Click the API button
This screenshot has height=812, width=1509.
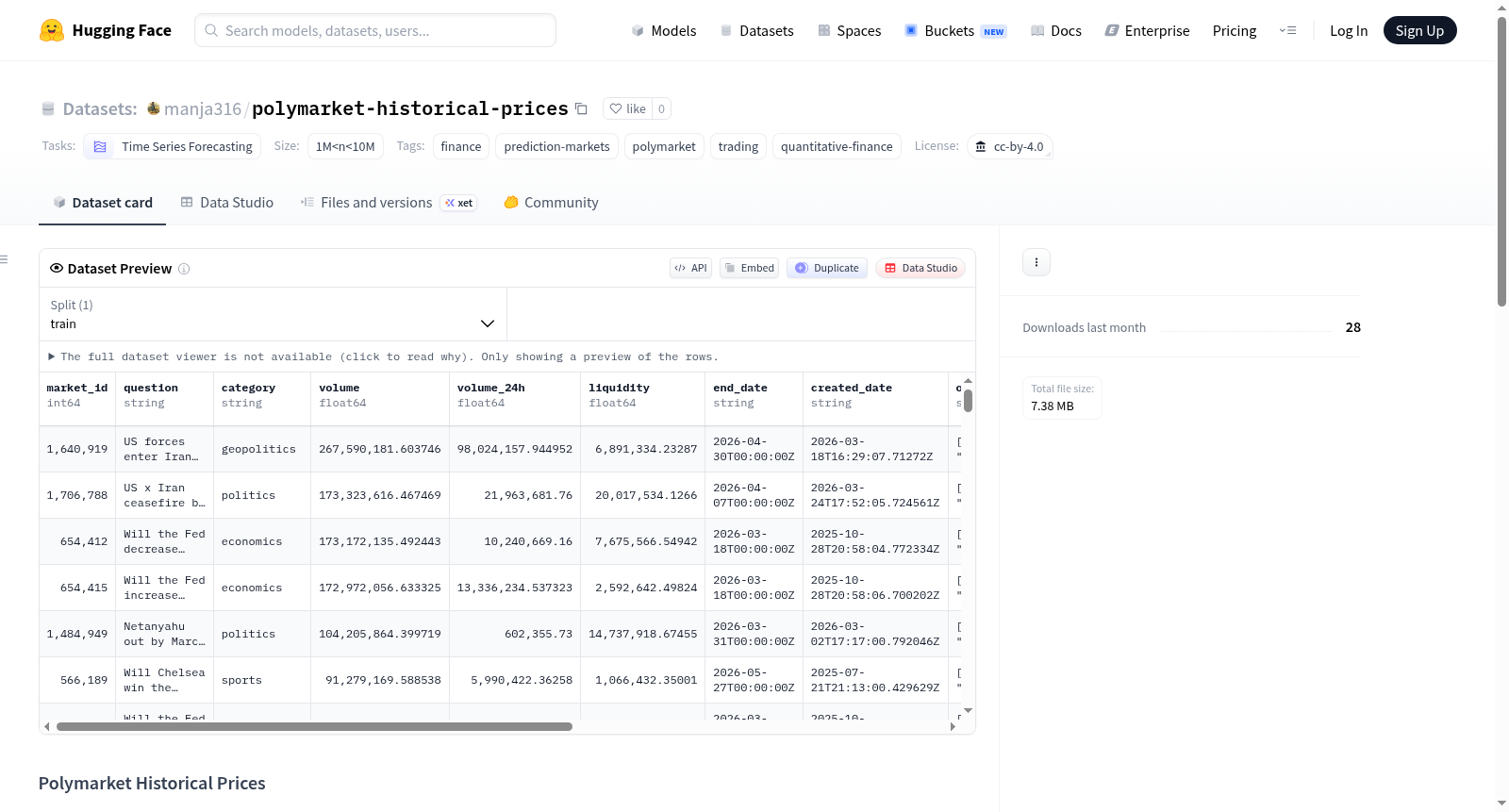coord(690,268)
